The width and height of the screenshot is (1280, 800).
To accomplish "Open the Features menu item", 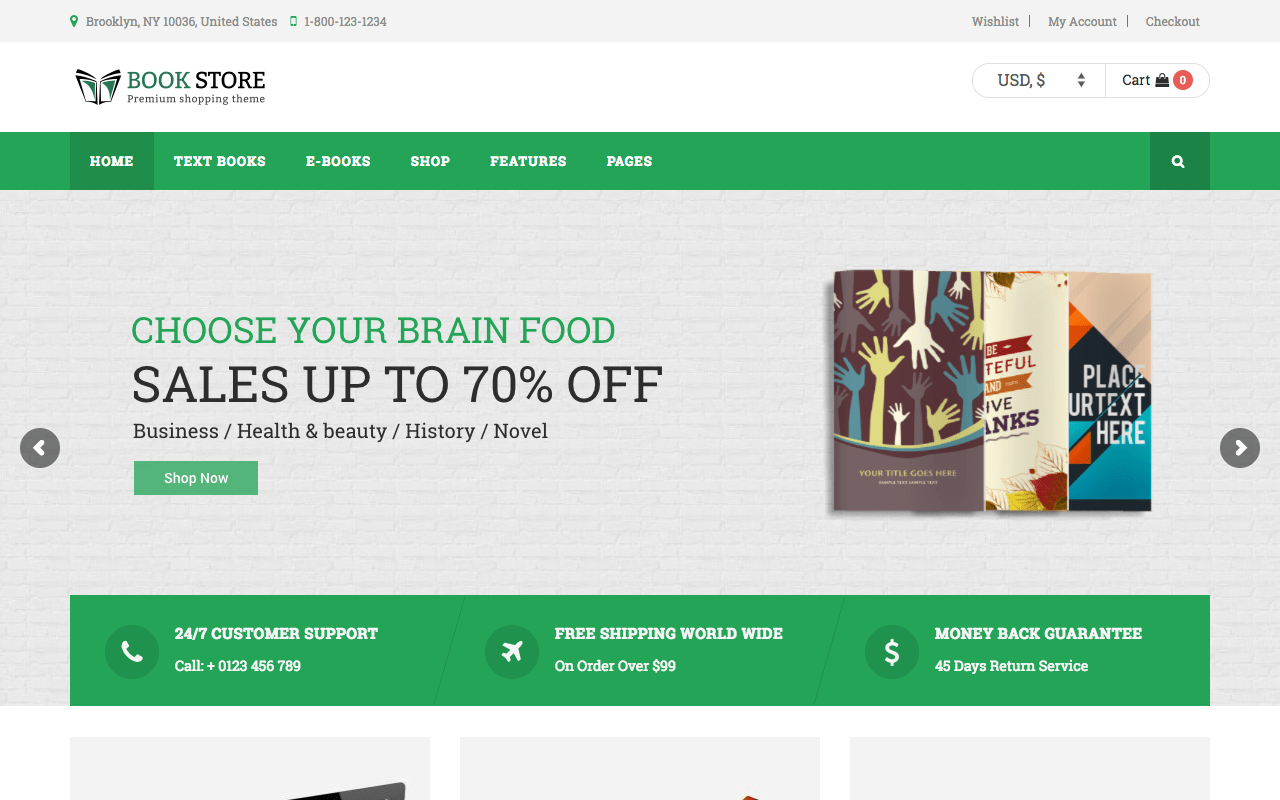I will click(528, 161).
